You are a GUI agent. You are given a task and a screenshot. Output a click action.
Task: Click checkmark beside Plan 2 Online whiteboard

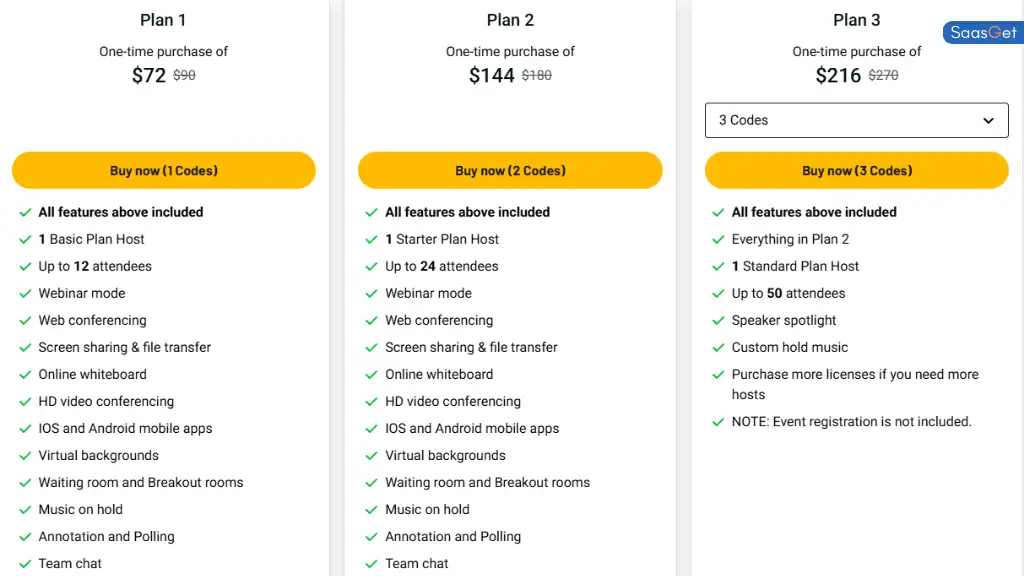coord(372,375)
